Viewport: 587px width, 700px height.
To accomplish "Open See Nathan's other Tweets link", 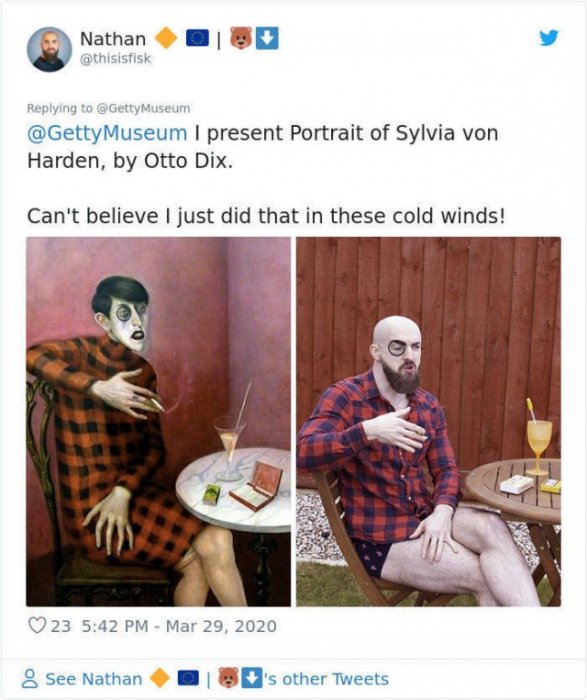I will point(206,679).
